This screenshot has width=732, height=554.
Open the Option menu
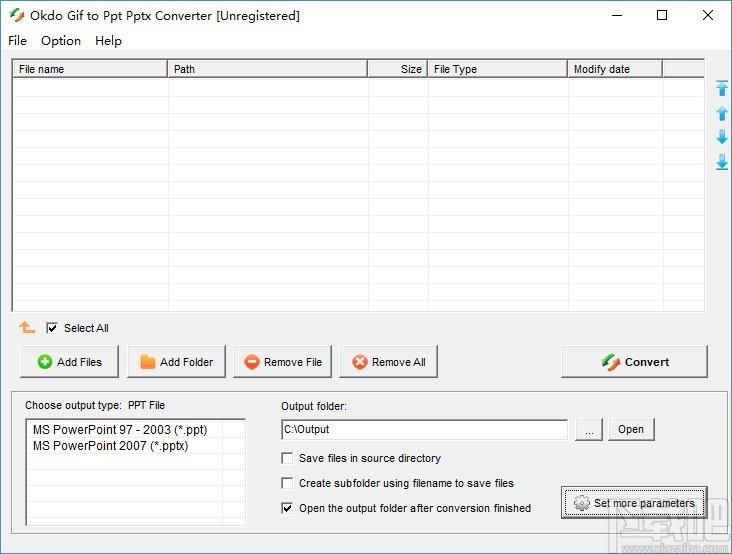[61, 41]
